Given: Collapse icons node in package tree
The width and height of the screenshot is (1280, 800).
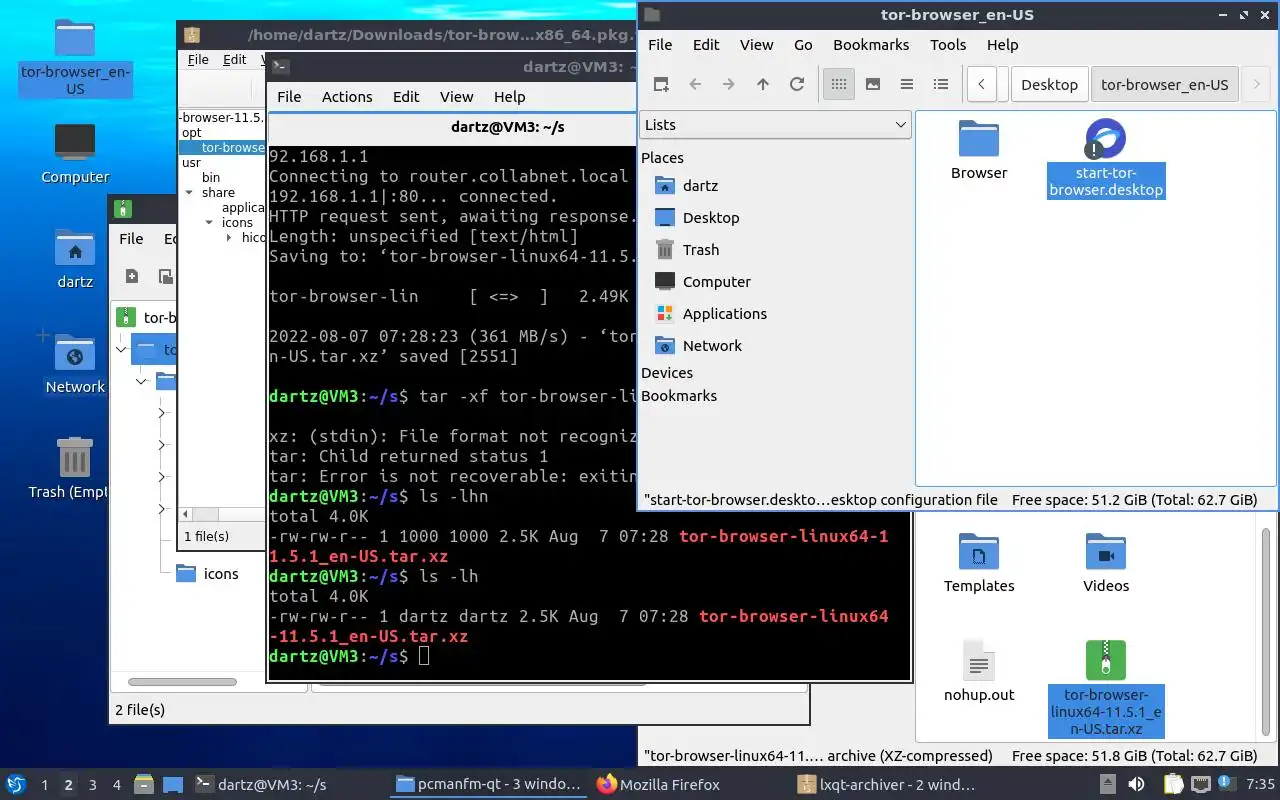Looking at the screenshot, I should click(x=209, y=222).
